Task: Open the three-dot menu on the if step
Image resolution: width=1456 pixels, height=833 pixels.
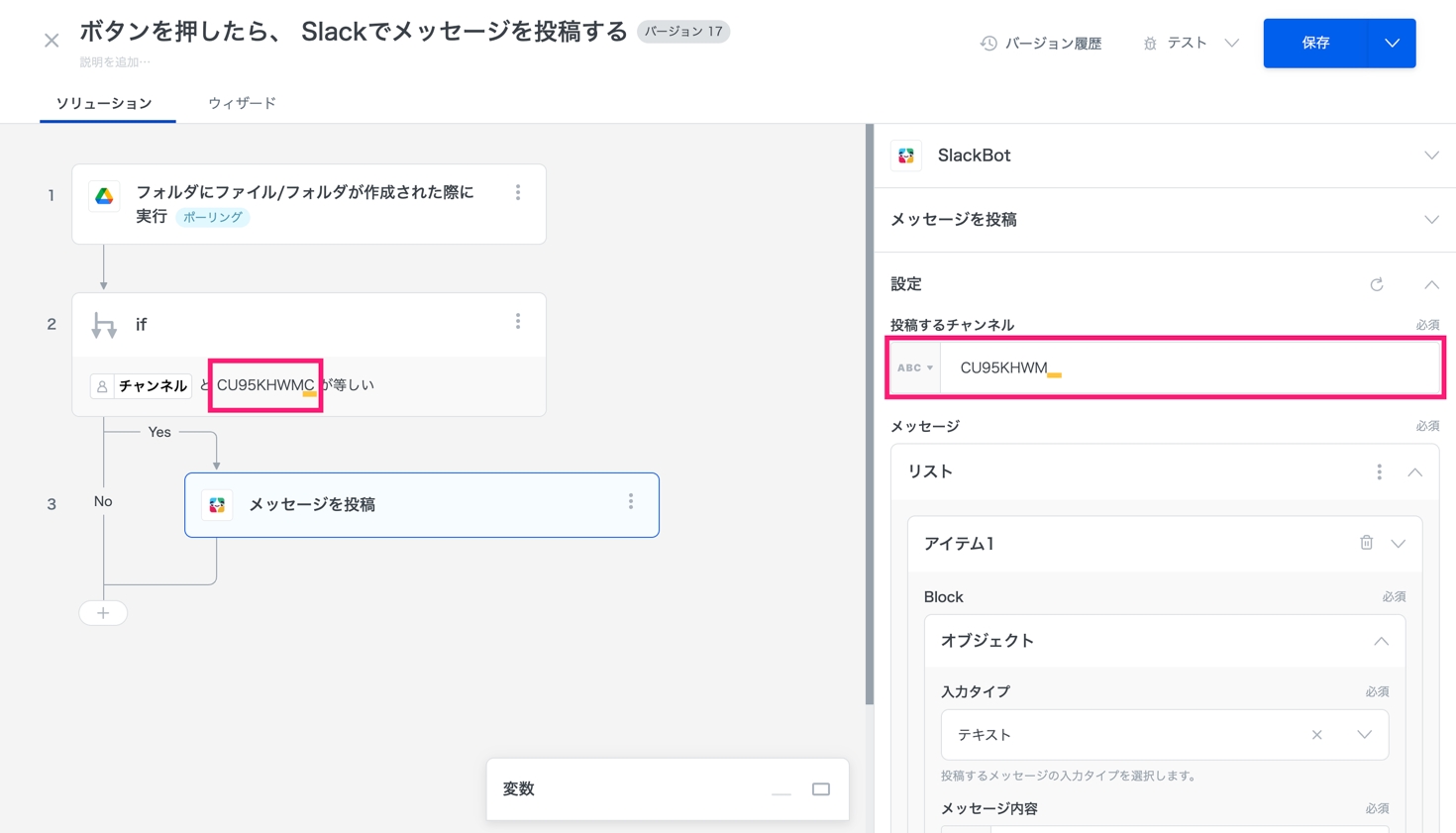Action: pyautogui.click(x=517, y=322)
